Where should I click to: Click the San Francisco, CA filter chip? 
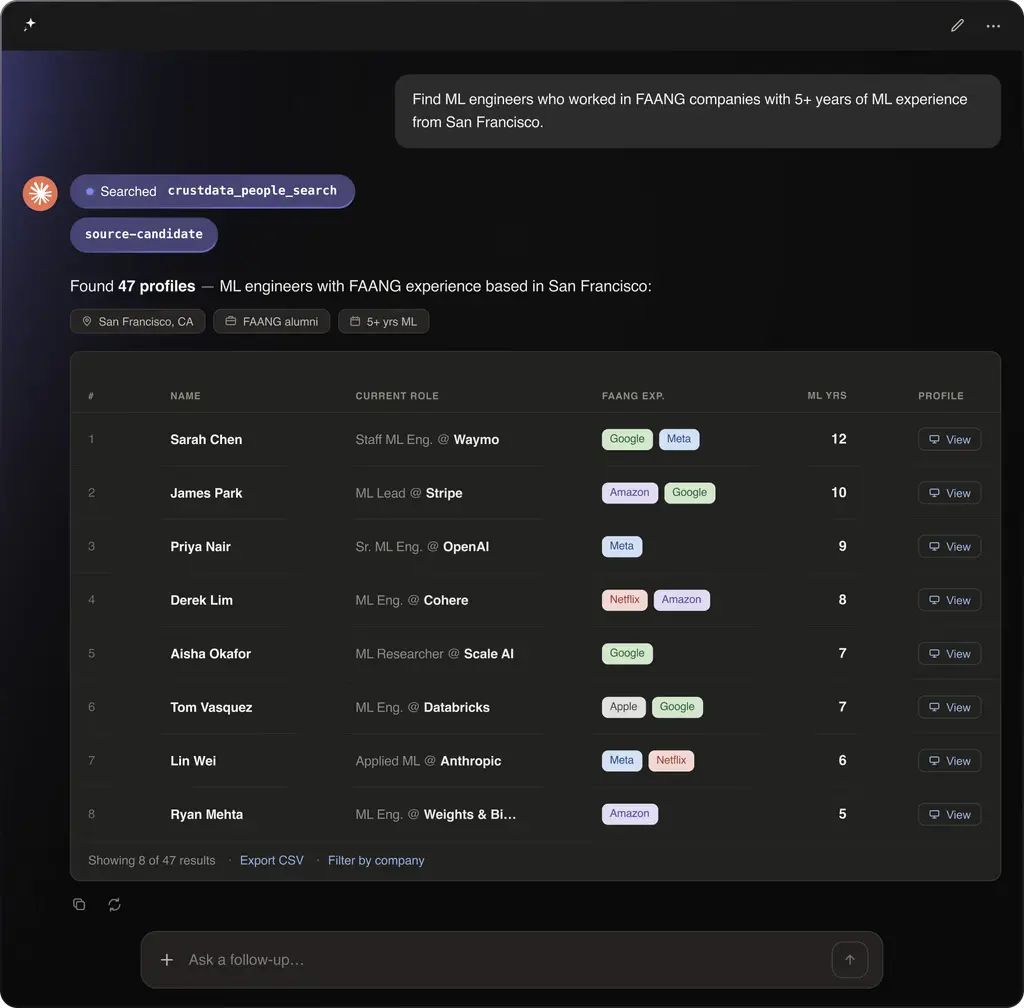click(138, 321)
